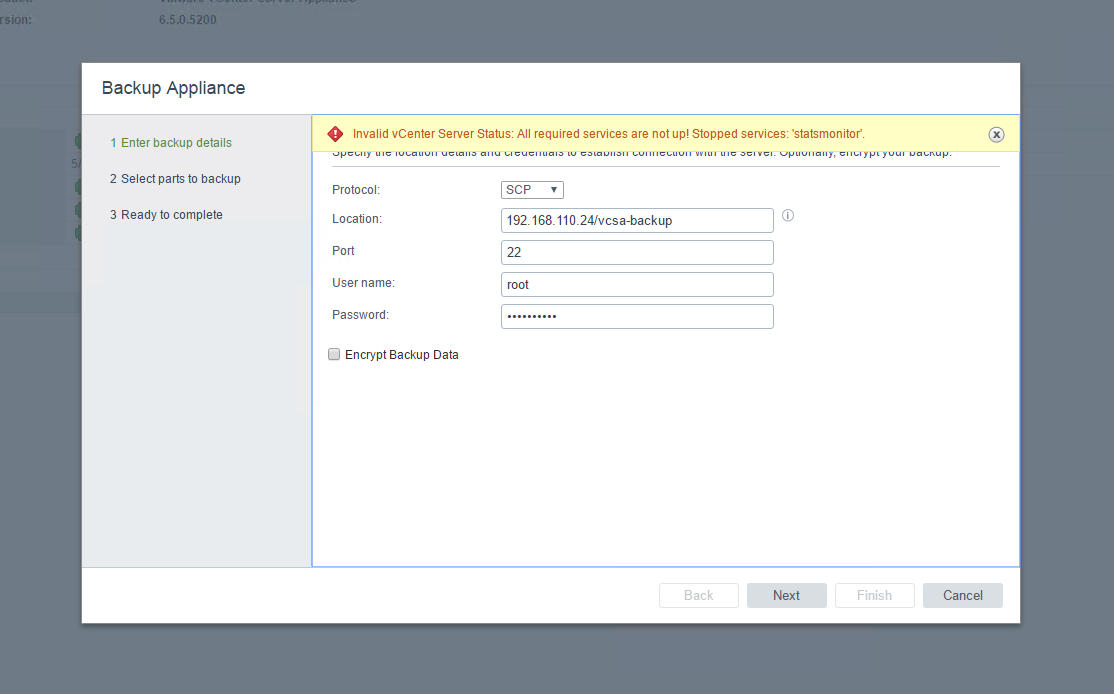Viewport: 1114px width, 694px height.
Task: Click the Backup Appliance dialog title
Action: [x=173, y=88]
